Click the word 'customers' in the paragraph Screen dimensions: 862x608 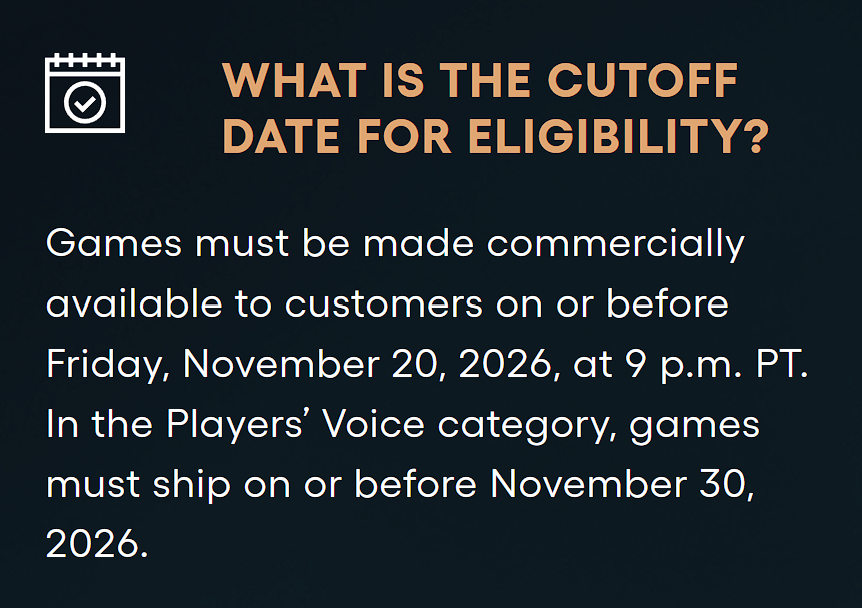tap(384, 305)
